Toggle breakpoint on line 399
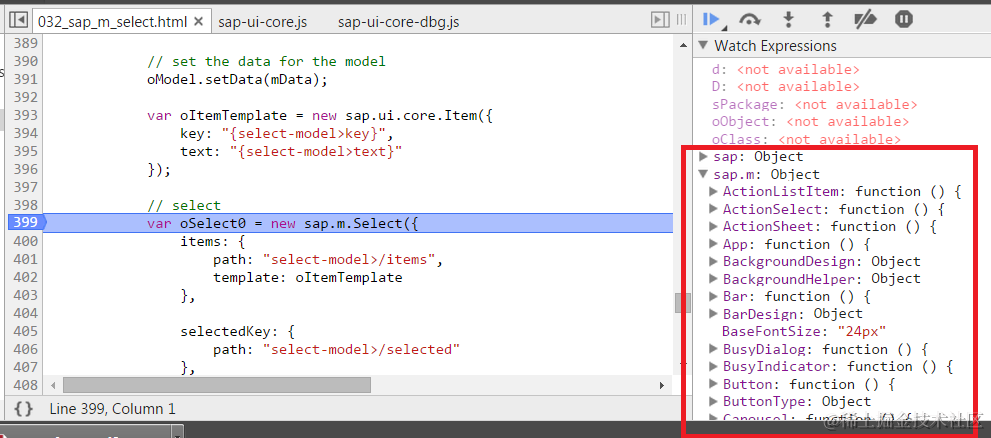This screenshot has height=438, width=991. (24, 222)
